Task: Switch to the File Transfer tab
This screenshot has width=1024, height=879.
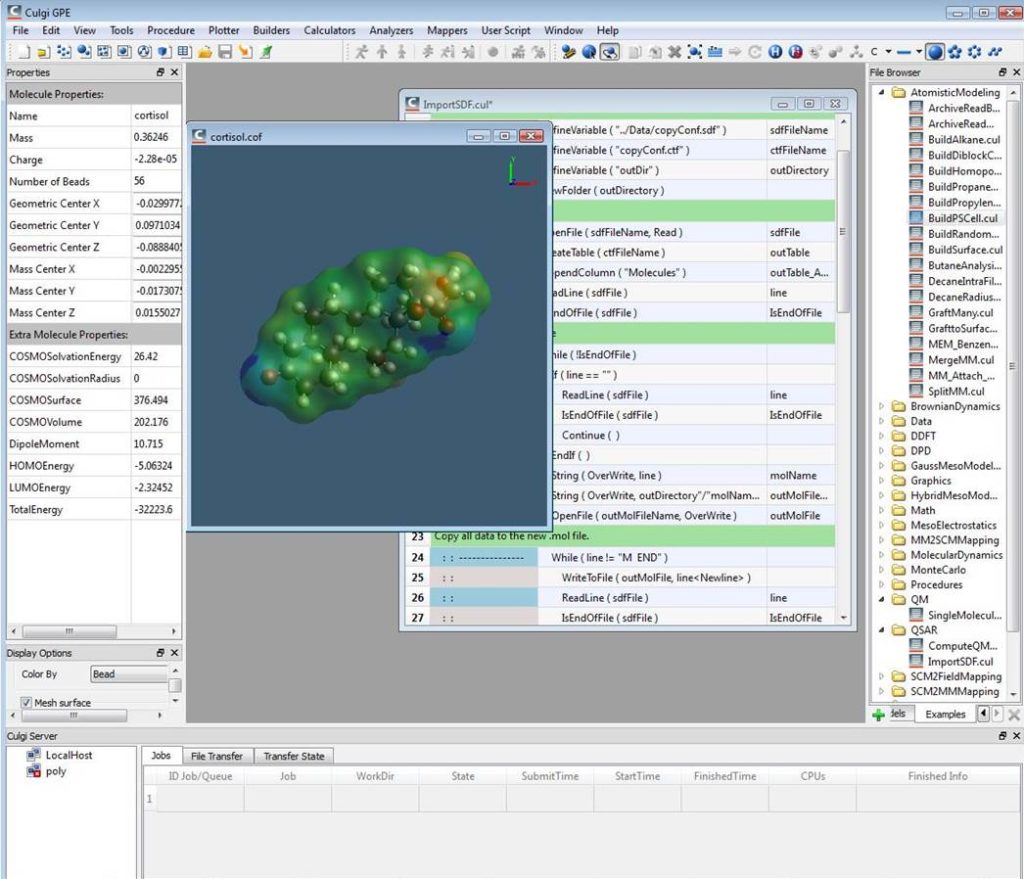Action: tap(216, 756)
